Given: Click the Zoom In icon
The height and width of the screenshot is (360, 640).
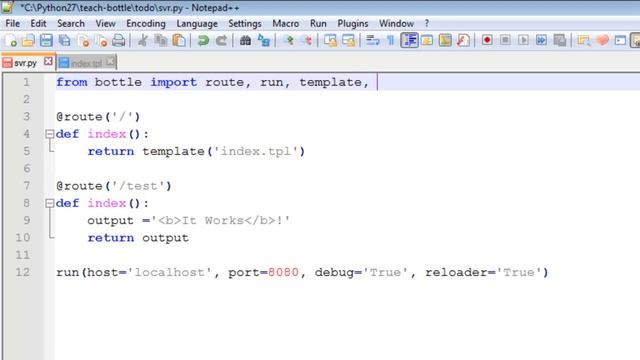Looking at the screenshot, I should coord(289,40).
